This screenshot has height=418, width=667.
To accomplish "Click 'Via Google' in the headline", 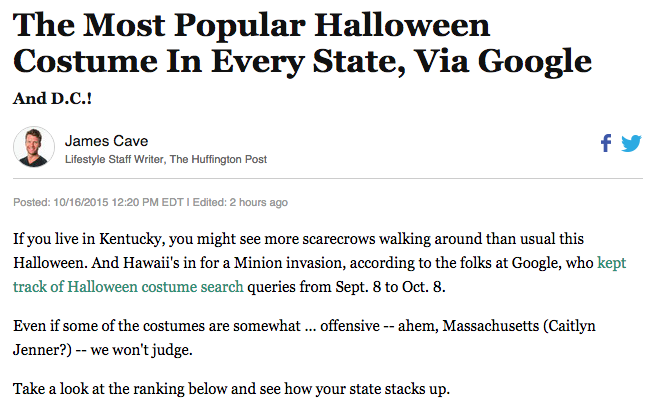I will (503, 62).
